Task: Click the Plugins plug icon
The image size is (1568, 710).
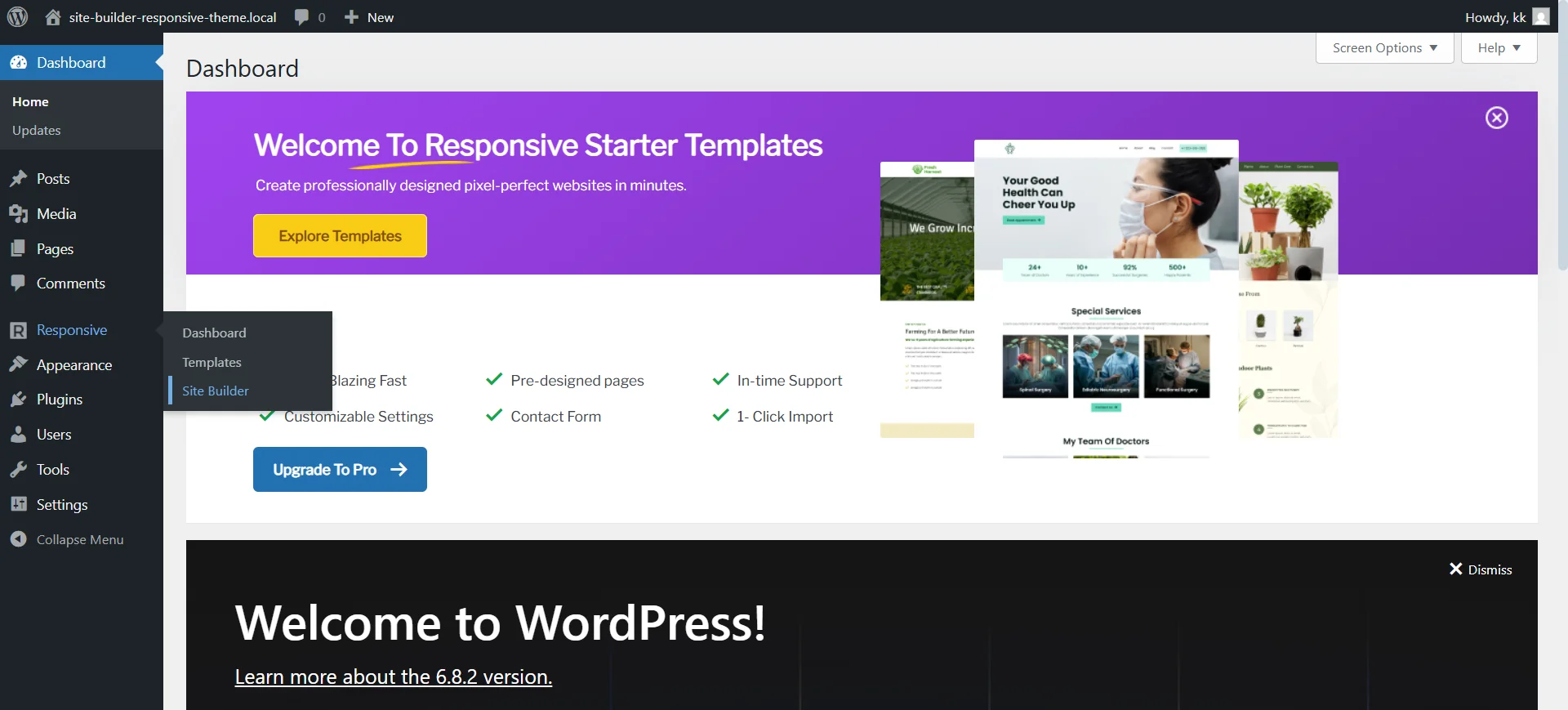Action: click(x=19, y=400)
